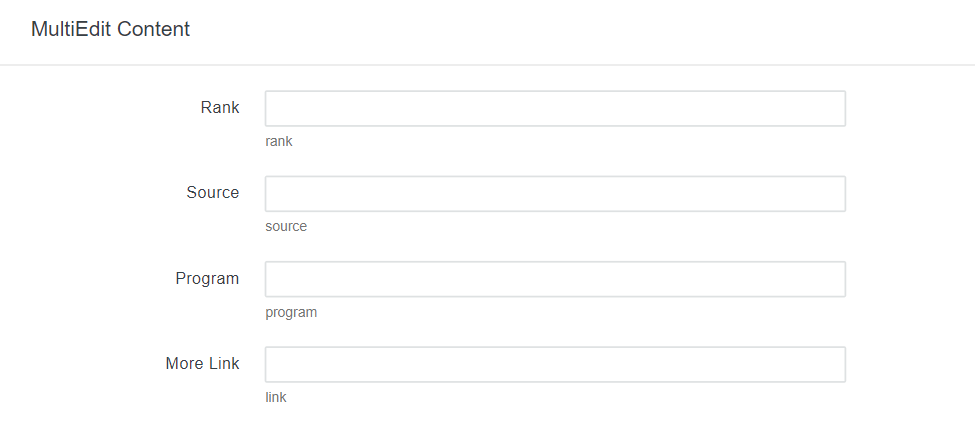
Task: Click the lowercase "rank" help text
Action: click(279, 141)
